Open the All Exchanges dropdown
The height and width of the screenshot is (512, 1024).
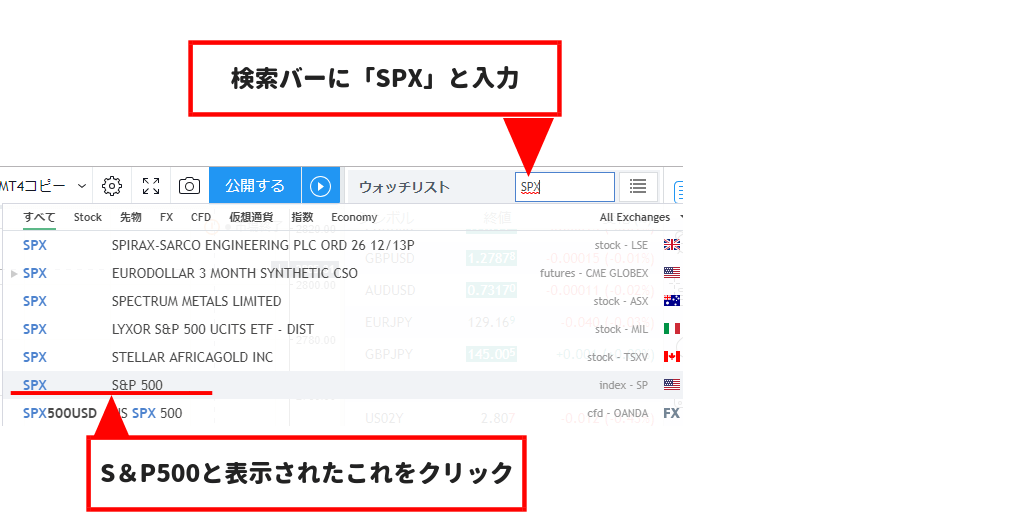coord(641,217)
